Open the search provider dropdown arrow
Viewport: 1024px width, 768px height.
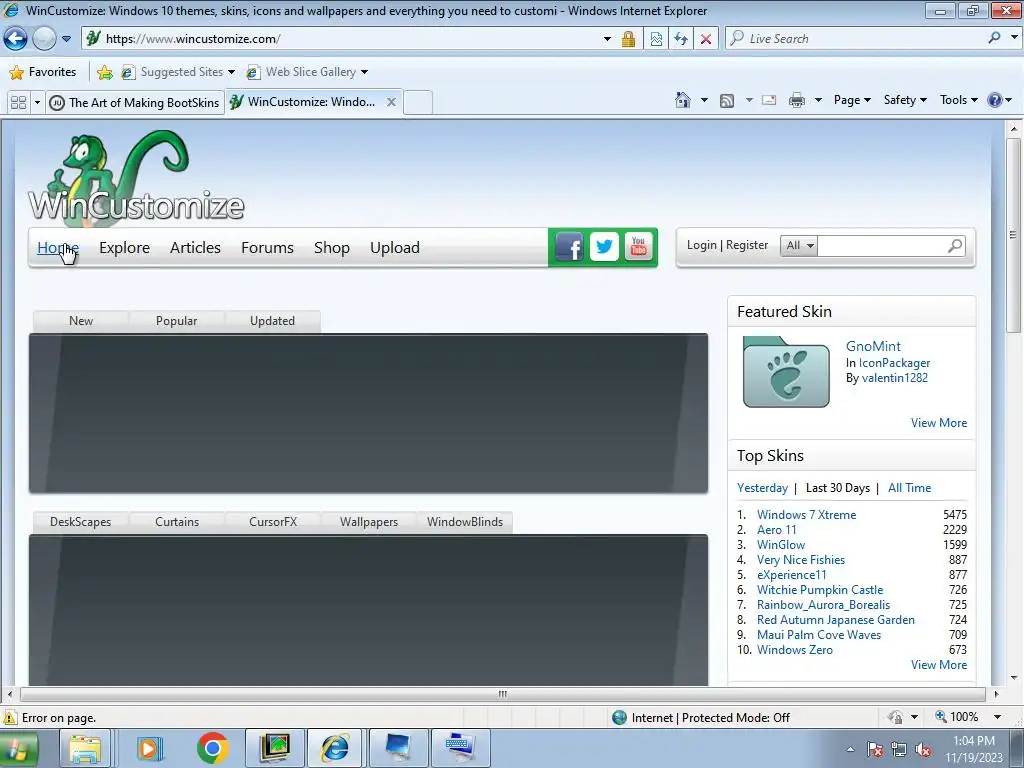point(1014,39)
